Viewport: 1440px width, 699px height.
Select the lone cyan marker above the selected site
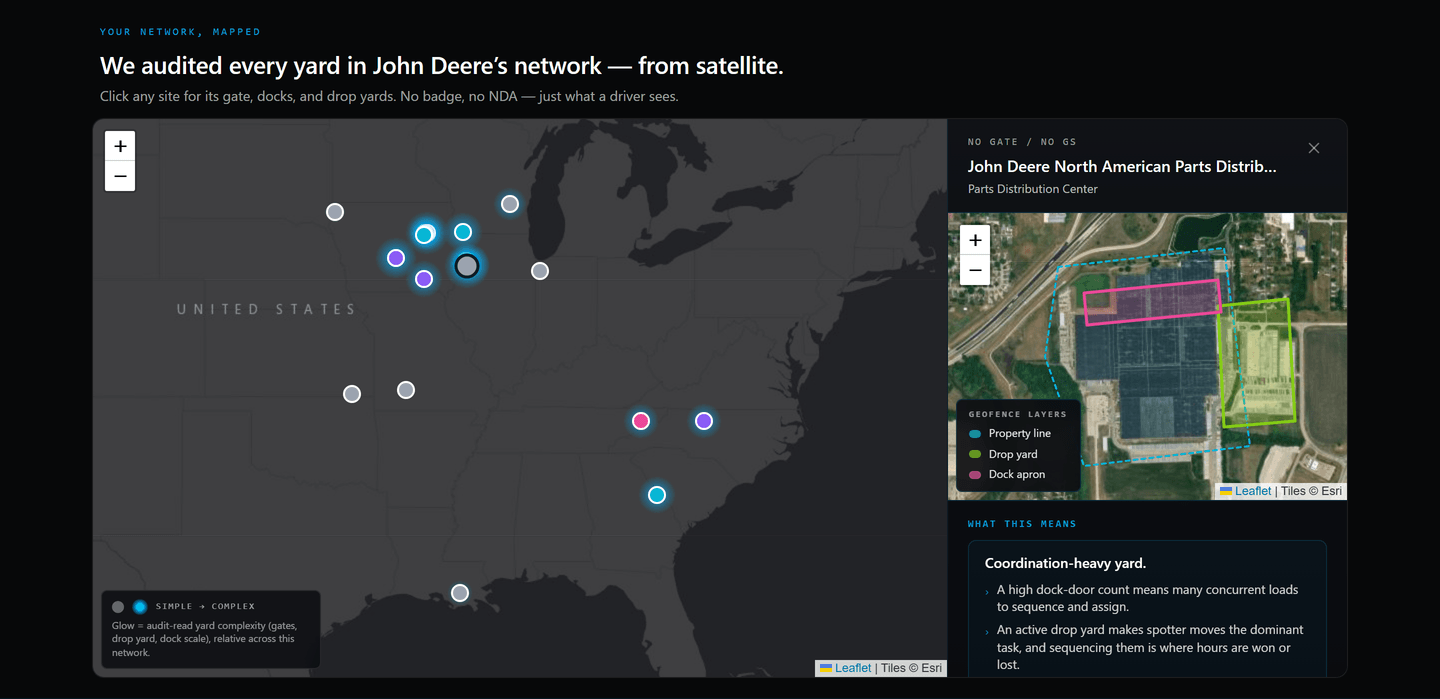point(463,232)
